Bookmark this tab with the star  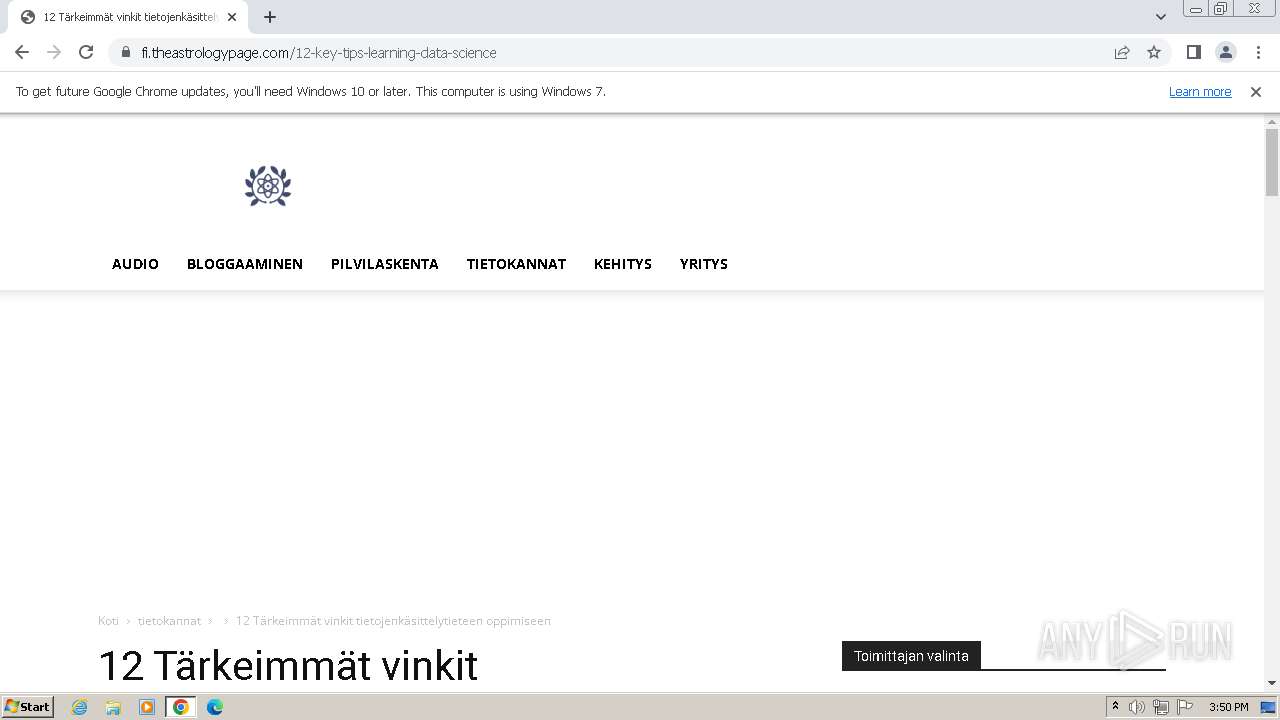[1154, 52]
